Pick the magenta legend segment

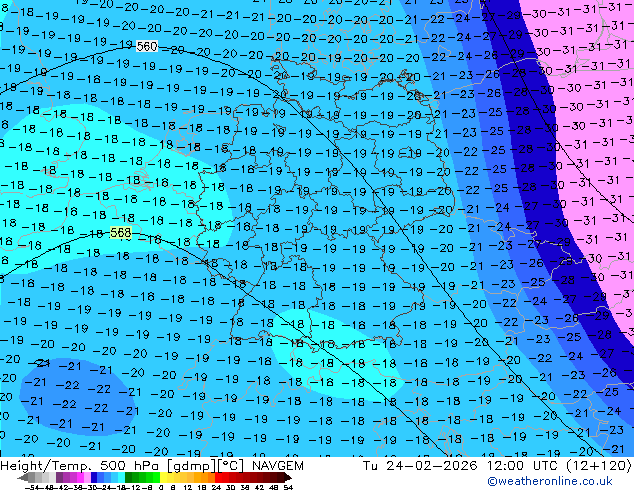tap(80, 478)
